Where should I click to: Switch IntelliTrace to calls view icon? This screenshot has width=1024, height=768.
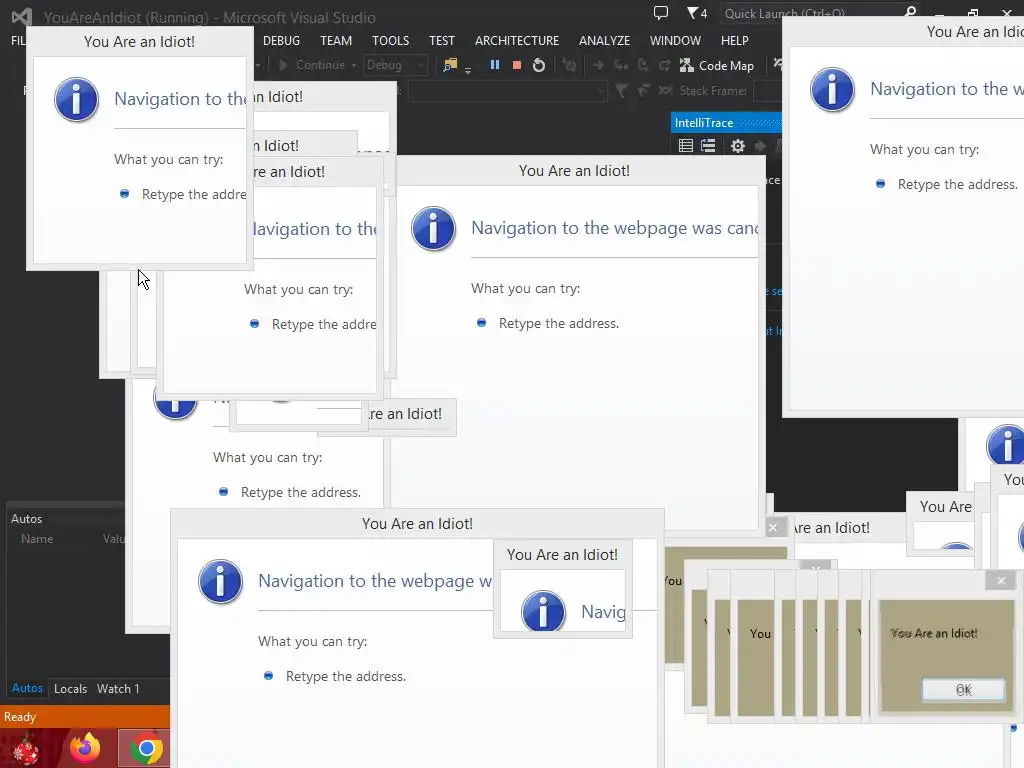pos(709,146)
